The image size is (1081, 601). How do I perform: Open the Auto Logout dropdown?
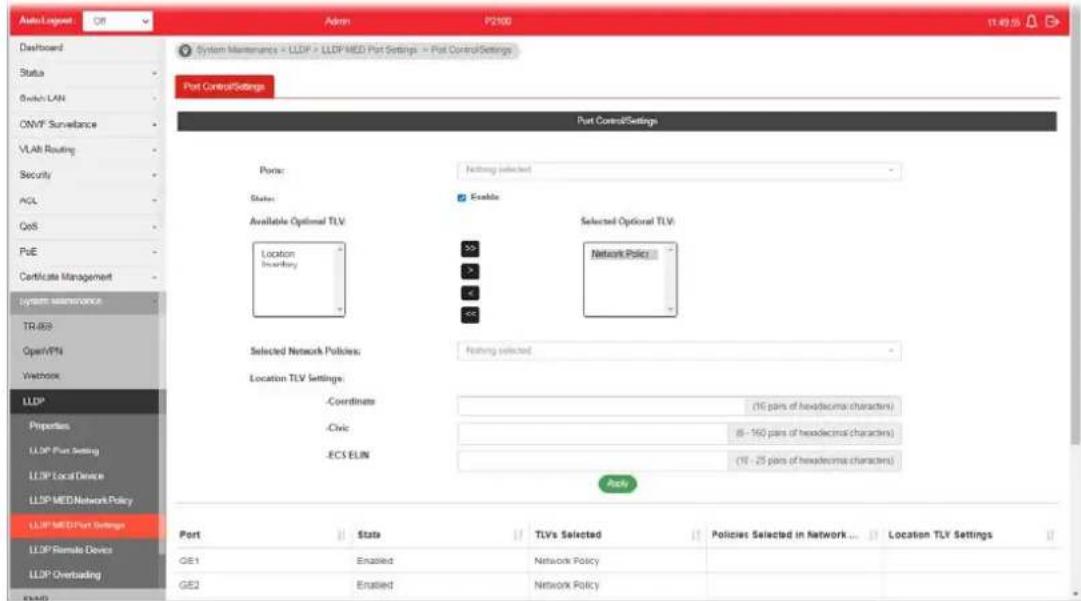(x=118, y=21)
